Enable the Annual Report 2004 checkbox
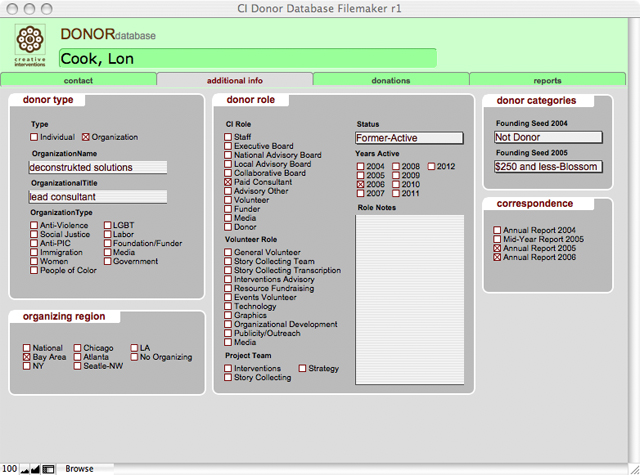The width and height of the screenshot is (640, 475). point(497,231)
